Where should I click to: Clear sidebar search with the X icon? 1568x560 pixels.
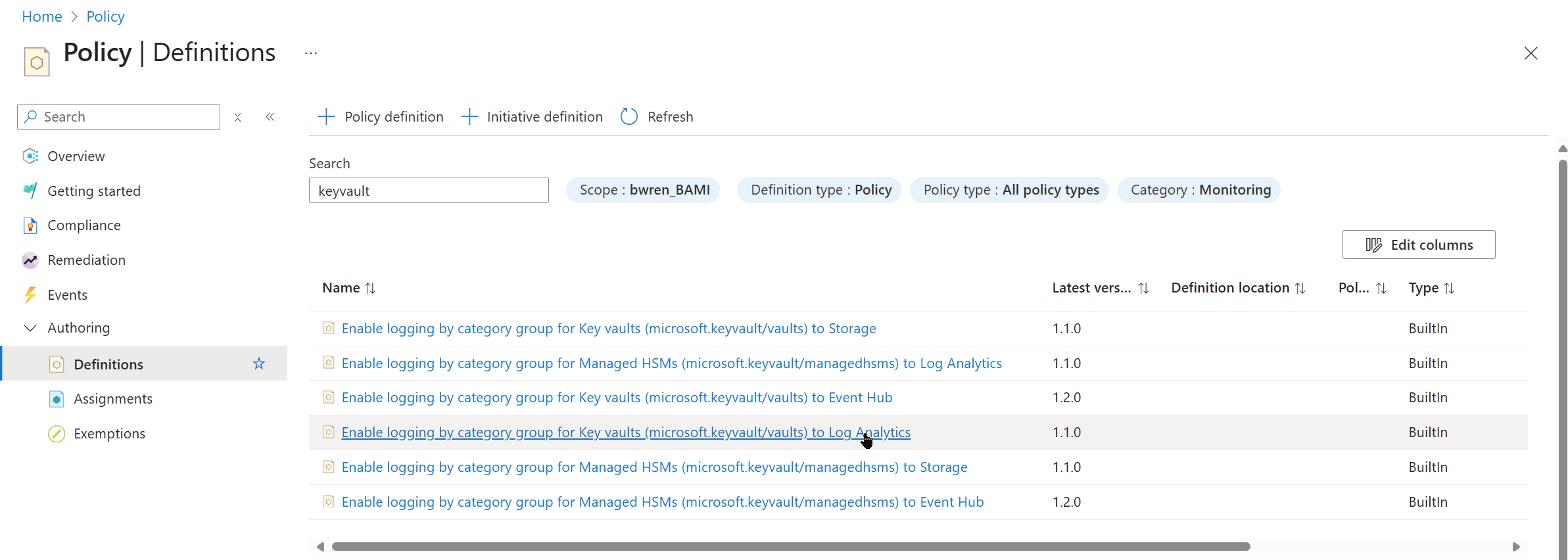(x=238, y=117)
